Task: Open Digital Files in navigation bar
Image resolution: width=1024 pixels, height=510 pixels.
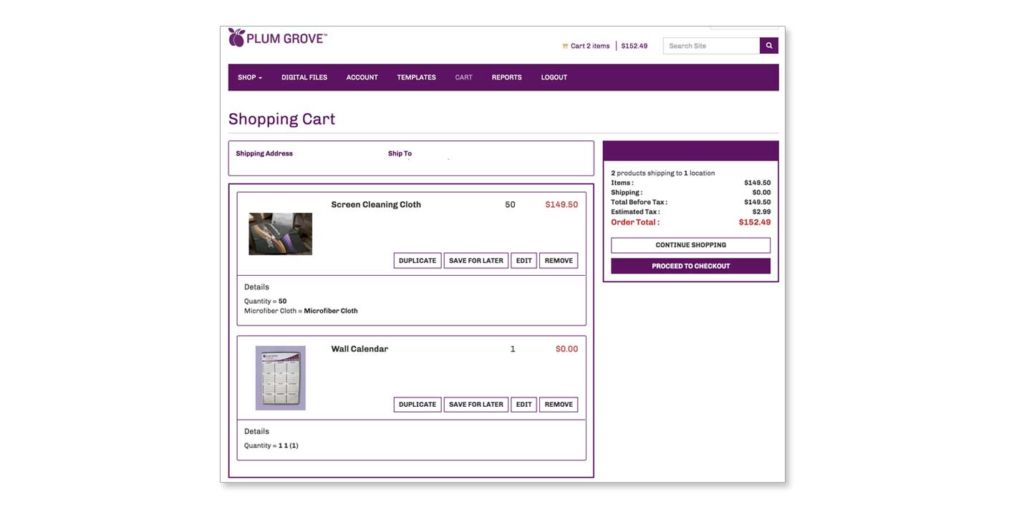Action: point(304,78)
